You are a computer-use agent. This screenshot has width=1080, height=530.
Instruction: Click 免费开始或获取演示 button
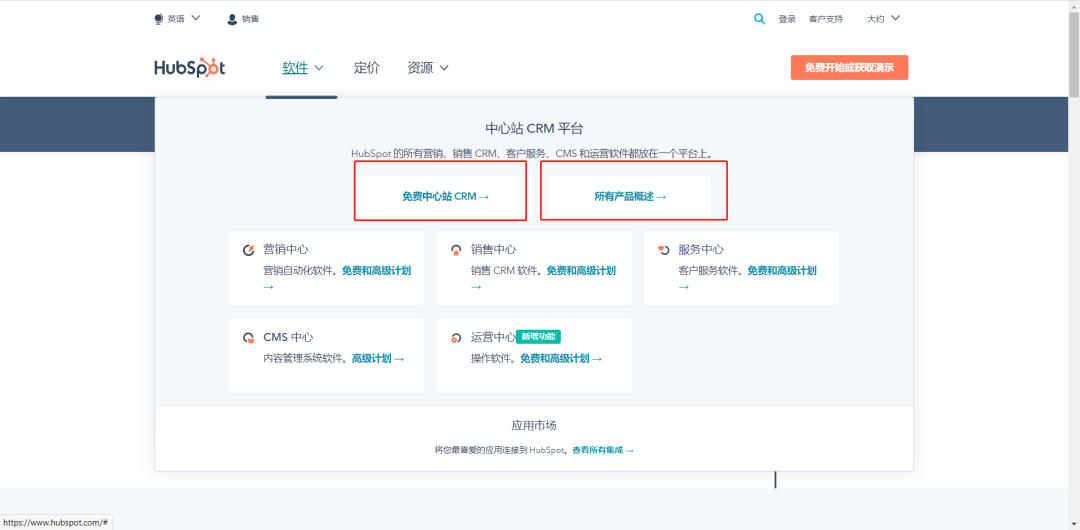(849, 68)
